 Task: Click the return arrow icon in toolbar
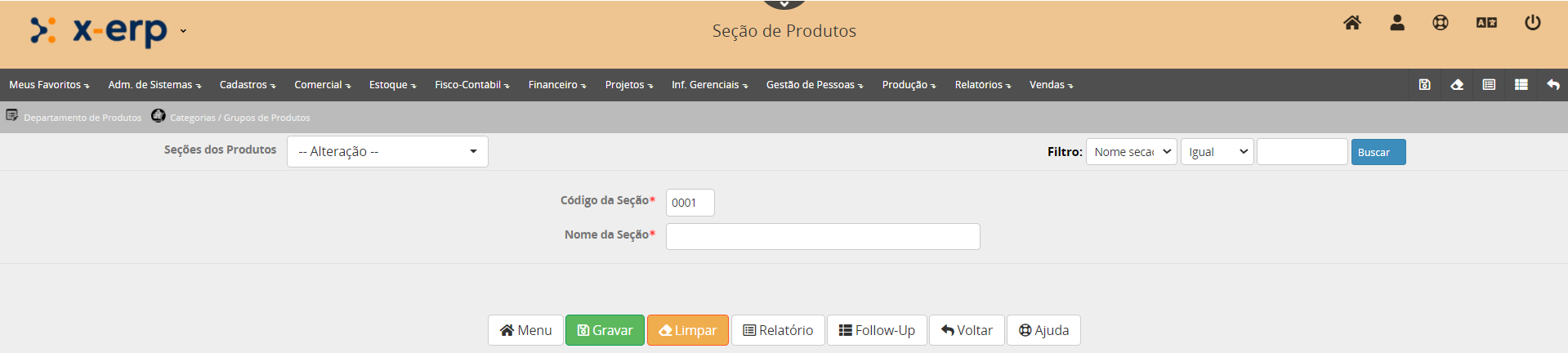point(1553,85)
